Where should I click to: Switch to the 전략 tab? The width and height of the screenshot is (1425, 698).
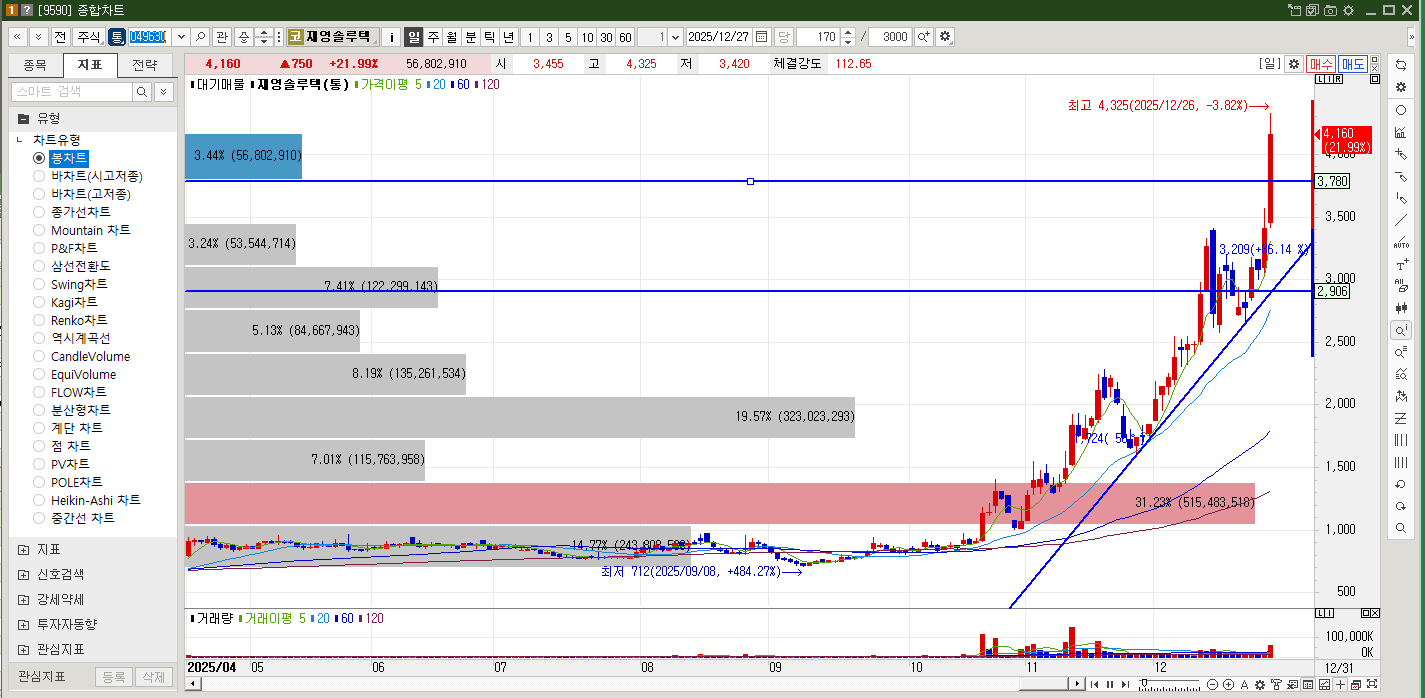click(x=145, y=66)
